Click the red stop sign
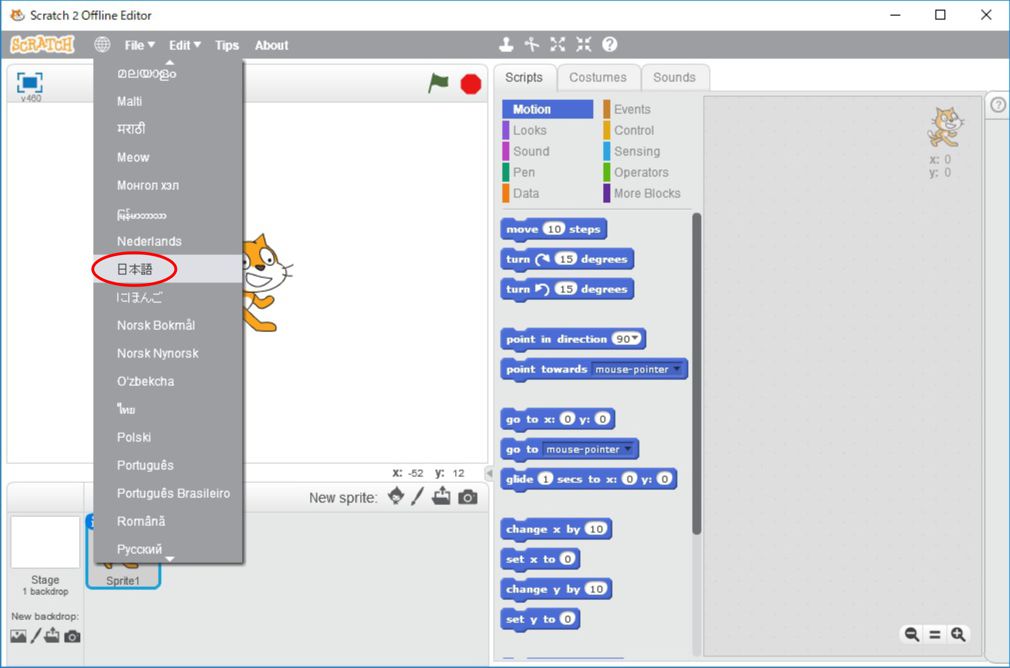 coord(471,84)
